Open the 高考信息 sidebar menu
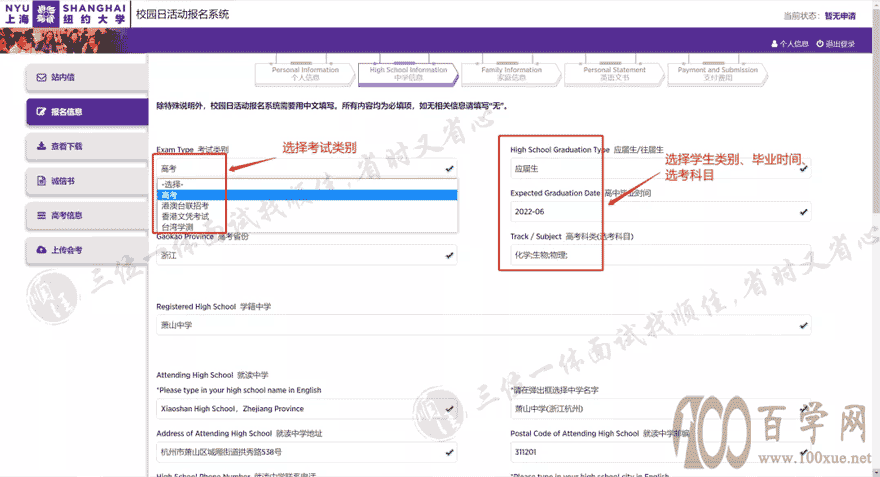Image resolution: width=880 pixels, height=477 pixels. 87,215
